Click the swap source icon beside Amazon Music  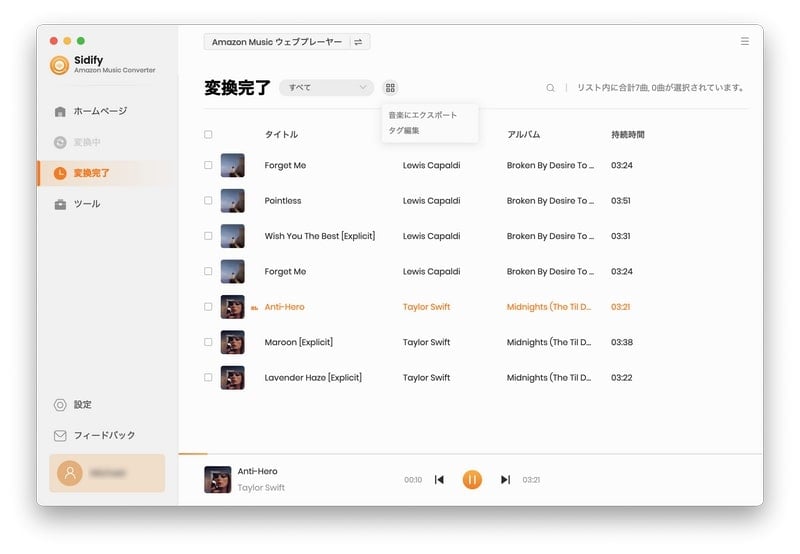click(x=358, y=42)
